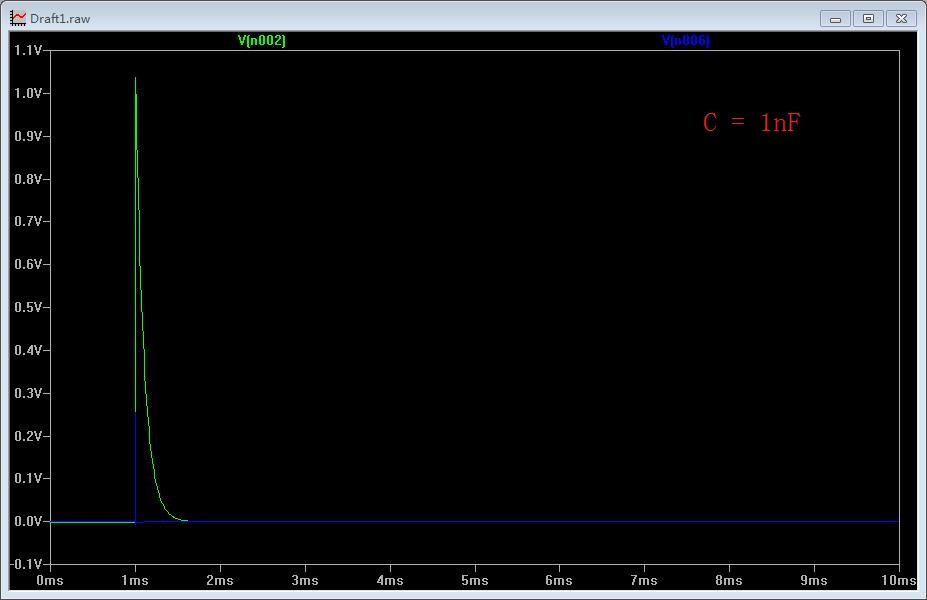Click the V(n002) green trace label
The width and height of the screenshot is (927, 600).
click(261, 40)
